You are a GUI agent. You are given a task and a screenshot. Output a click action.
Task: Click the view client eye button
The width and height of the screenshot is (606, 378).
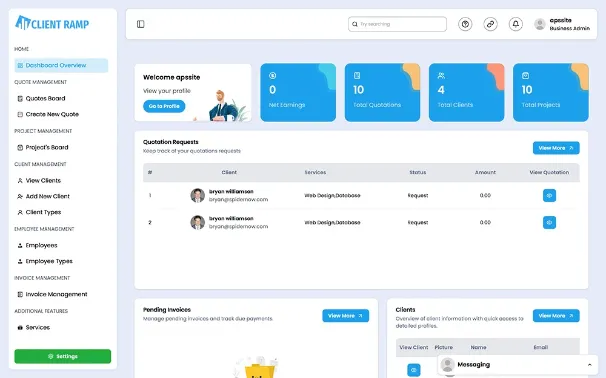(x=414, y=370)
